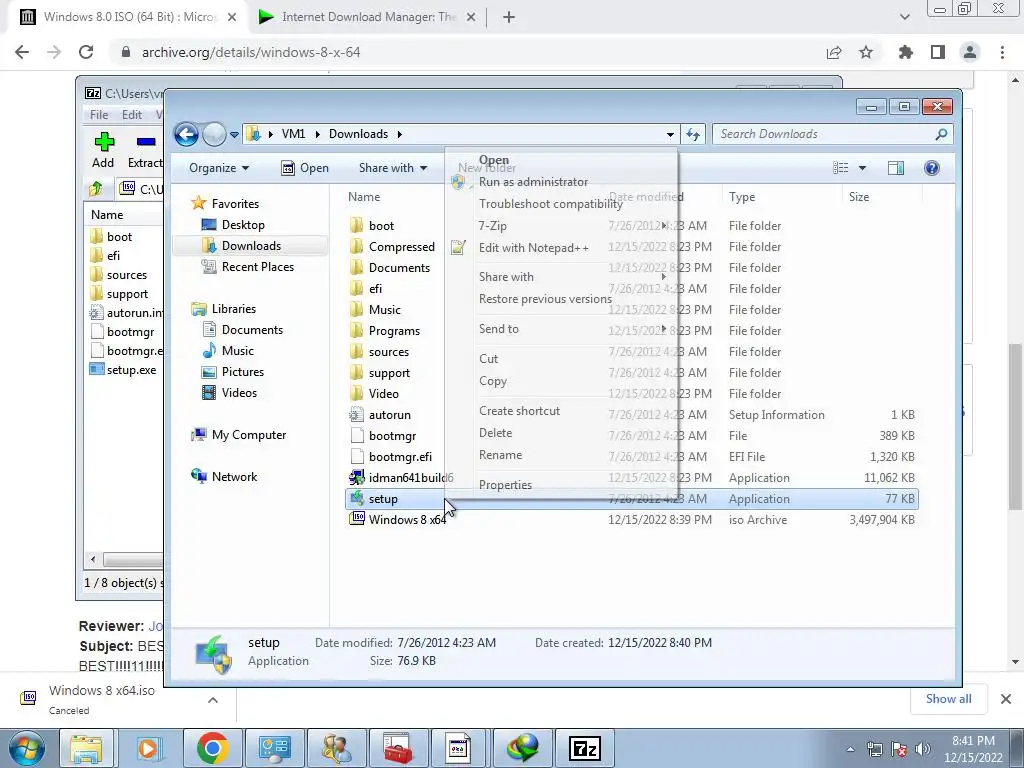Click the Open toolbar button

[x=305, y=168]
